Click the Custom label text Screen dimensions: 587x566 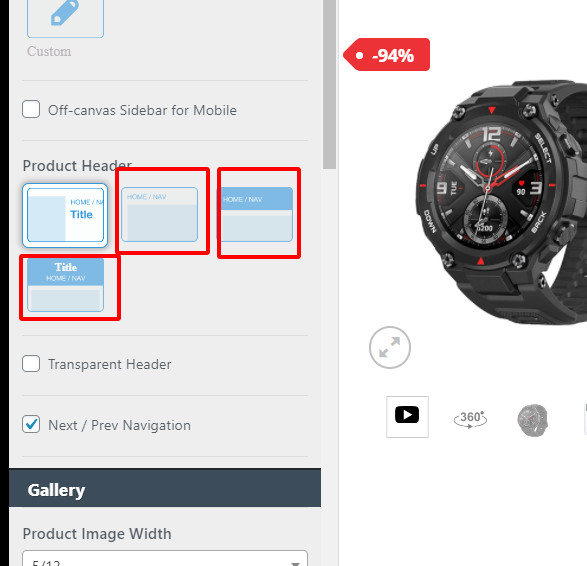point(49,51)
